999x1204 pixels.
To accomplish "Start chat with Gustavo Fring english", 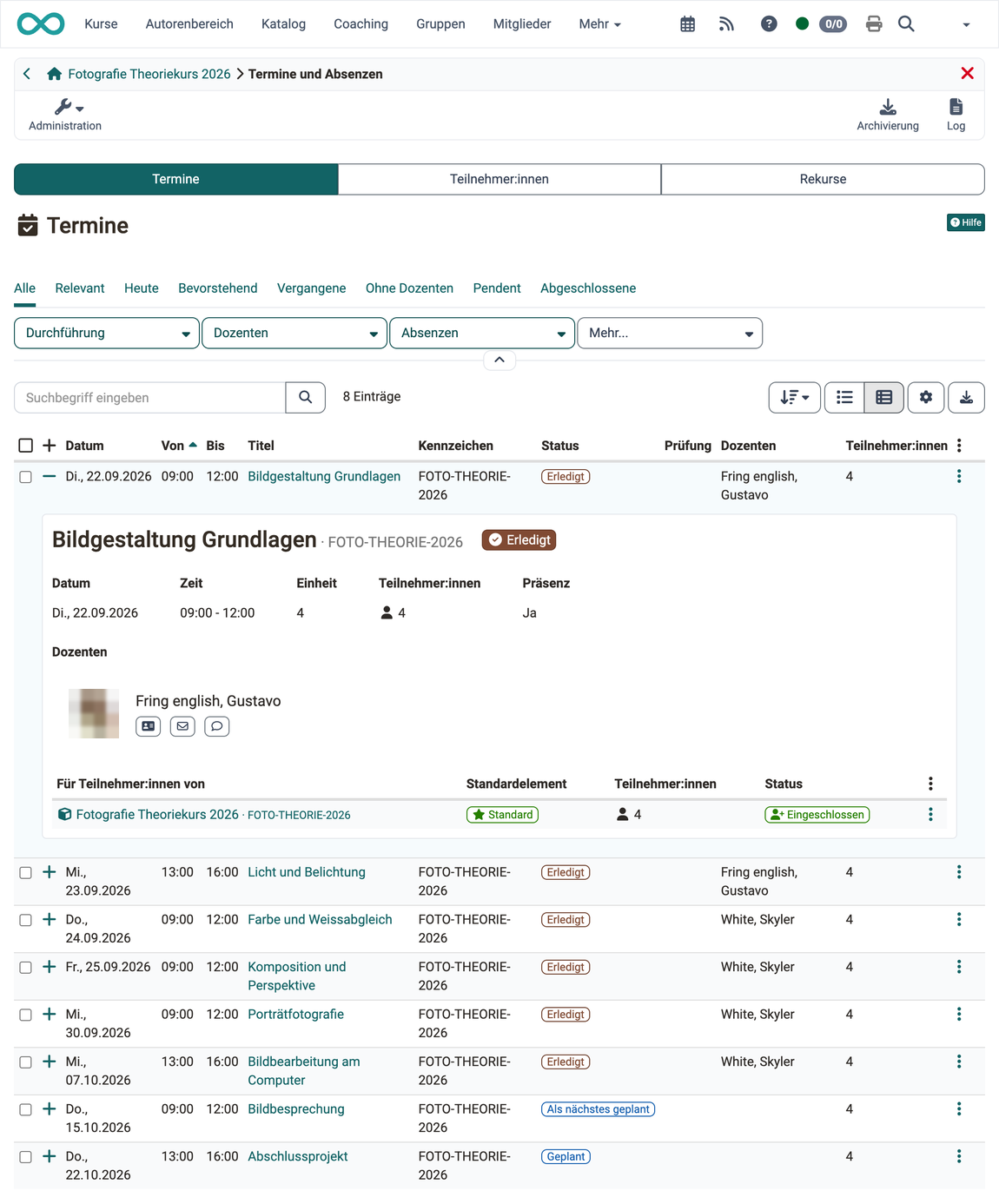I will (217, 726).
